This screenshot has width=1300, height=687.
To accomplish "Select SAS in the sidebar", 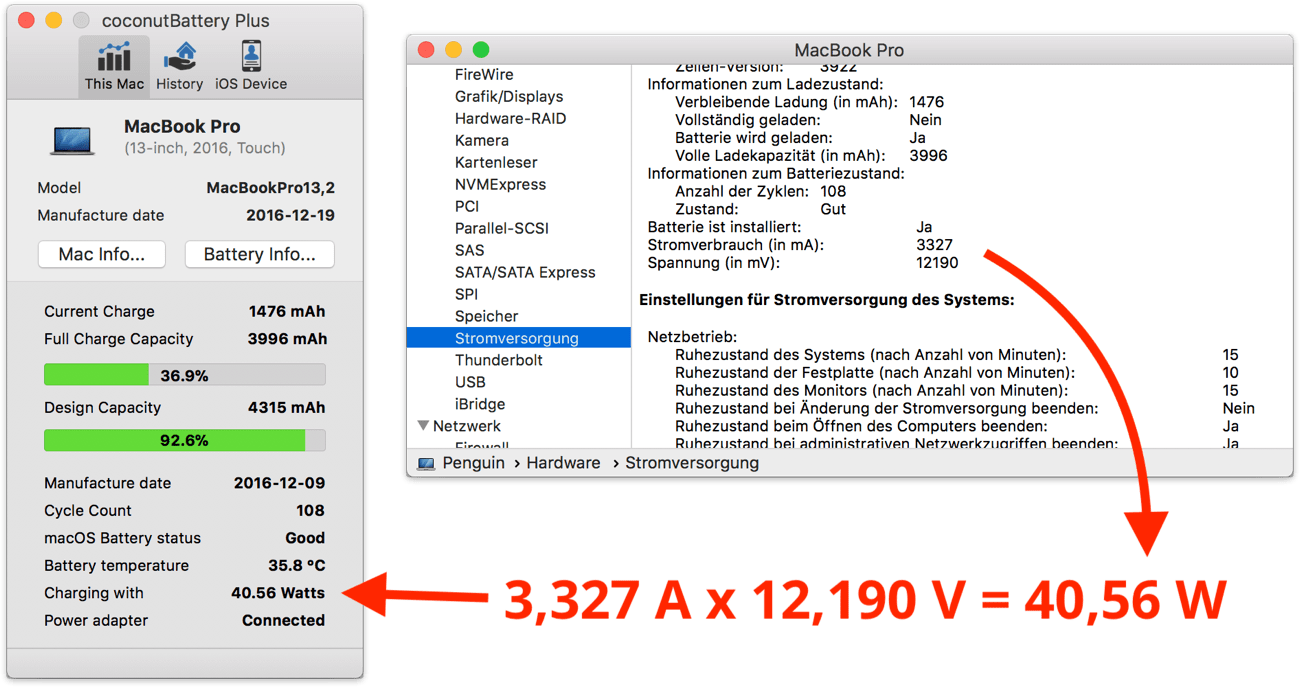I will click(469, 251).
